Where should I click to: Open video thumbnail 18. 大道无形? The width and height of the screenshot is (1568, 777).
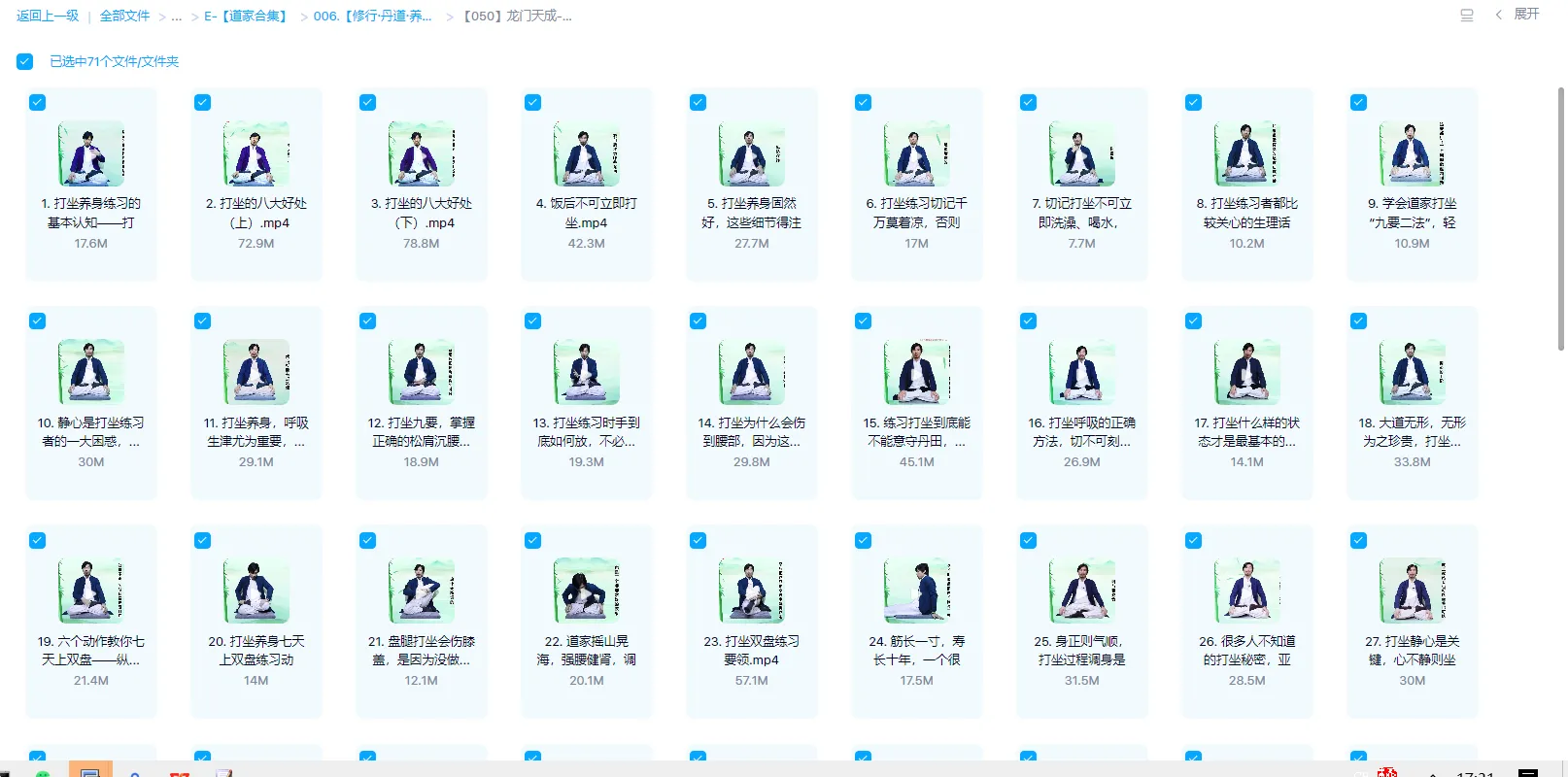1413,372
